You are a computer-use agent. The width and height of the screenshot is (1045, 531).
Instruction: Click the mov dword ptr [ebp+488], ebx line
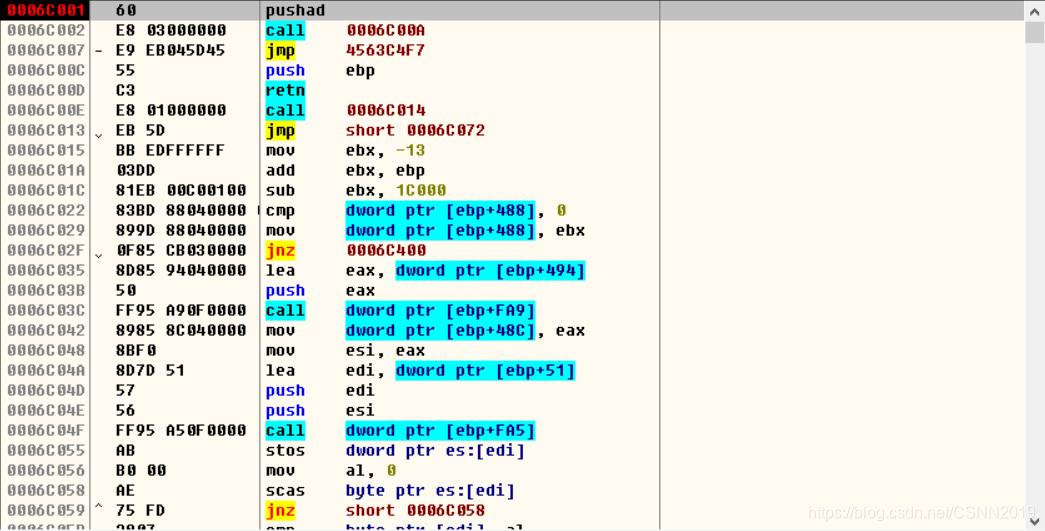click(425, 231)
